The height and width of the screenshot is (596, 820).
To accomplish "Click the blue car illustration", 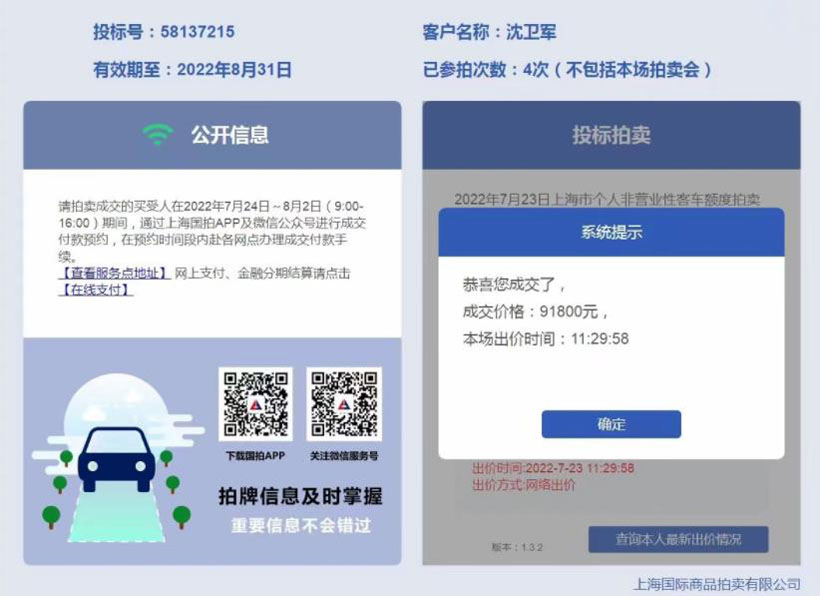I will pos(117,459).
